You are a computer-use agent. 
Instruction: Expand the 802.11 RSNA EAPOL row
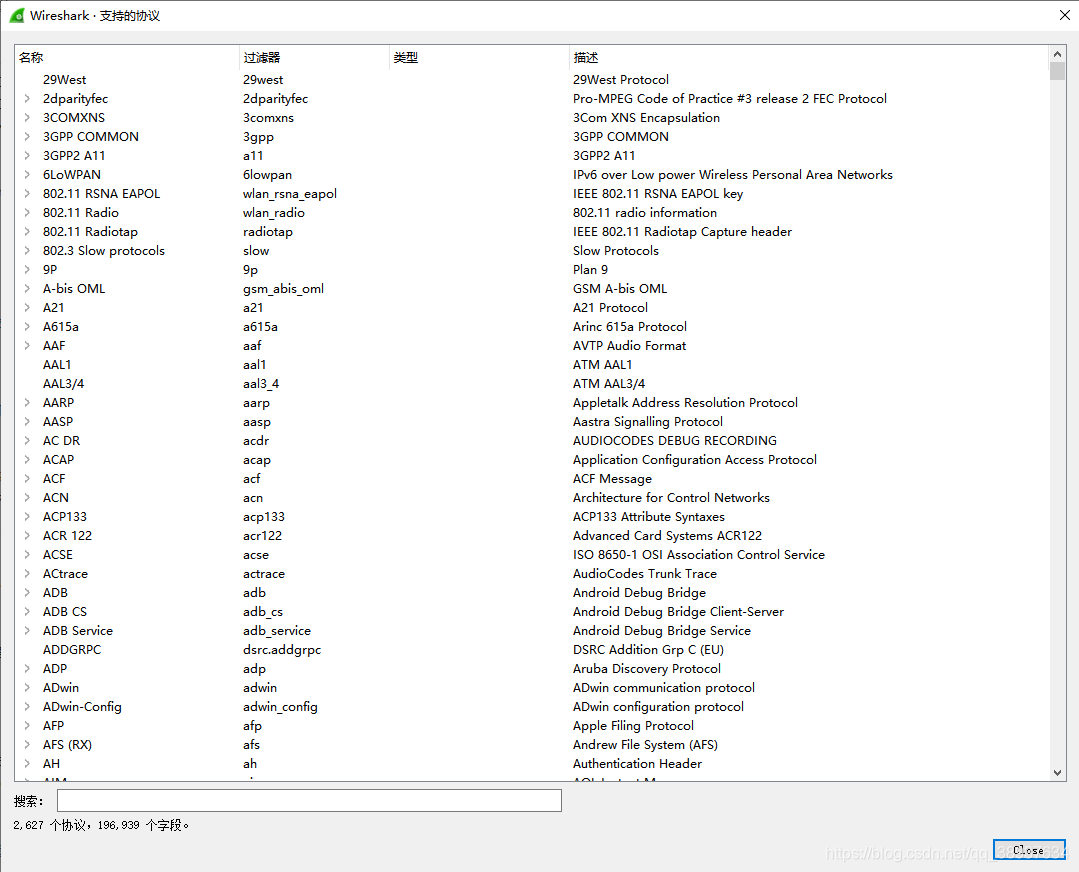coord(28,193)
